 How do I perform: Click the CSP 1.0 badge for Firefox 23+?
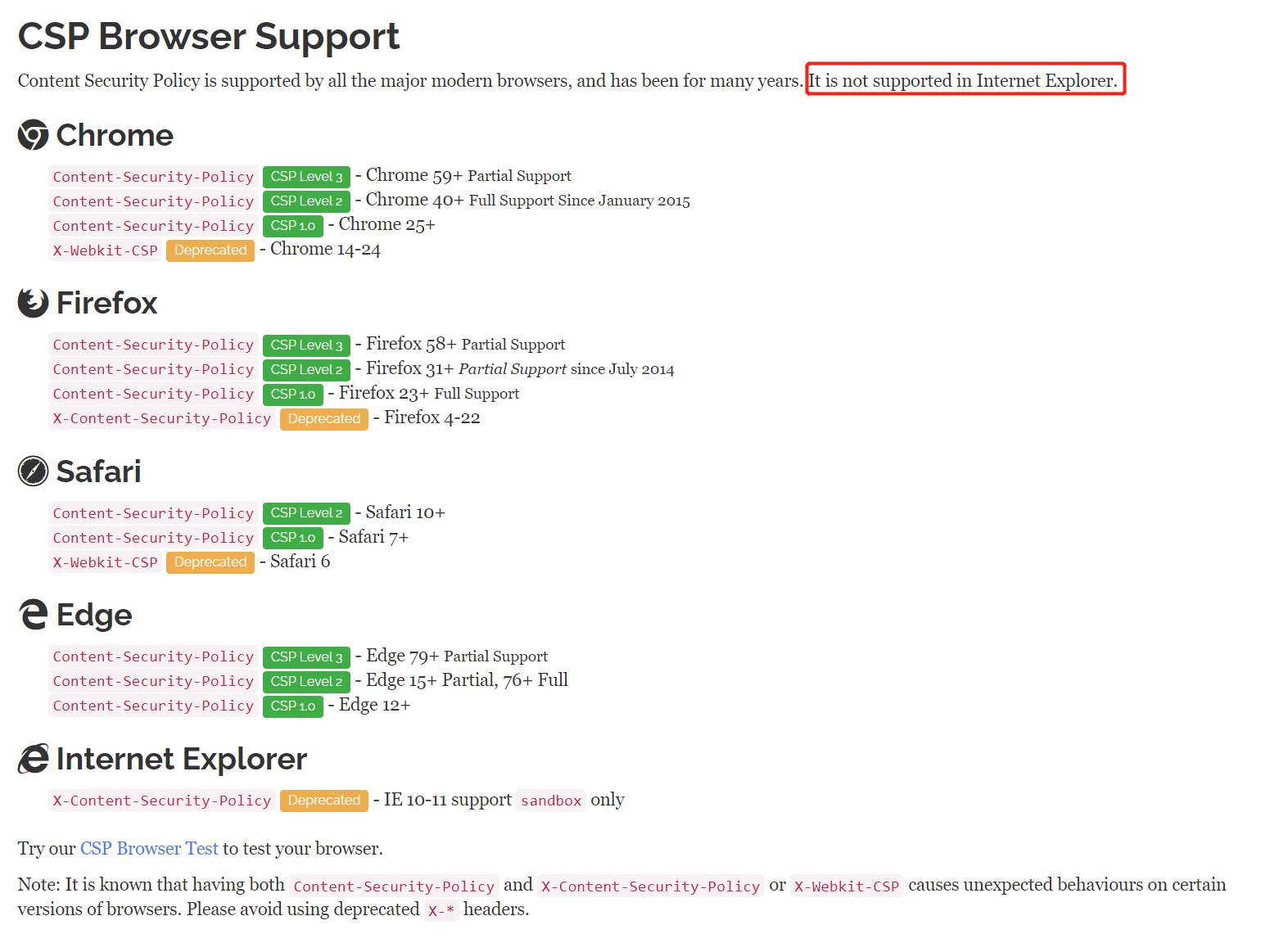coord(293,395)
